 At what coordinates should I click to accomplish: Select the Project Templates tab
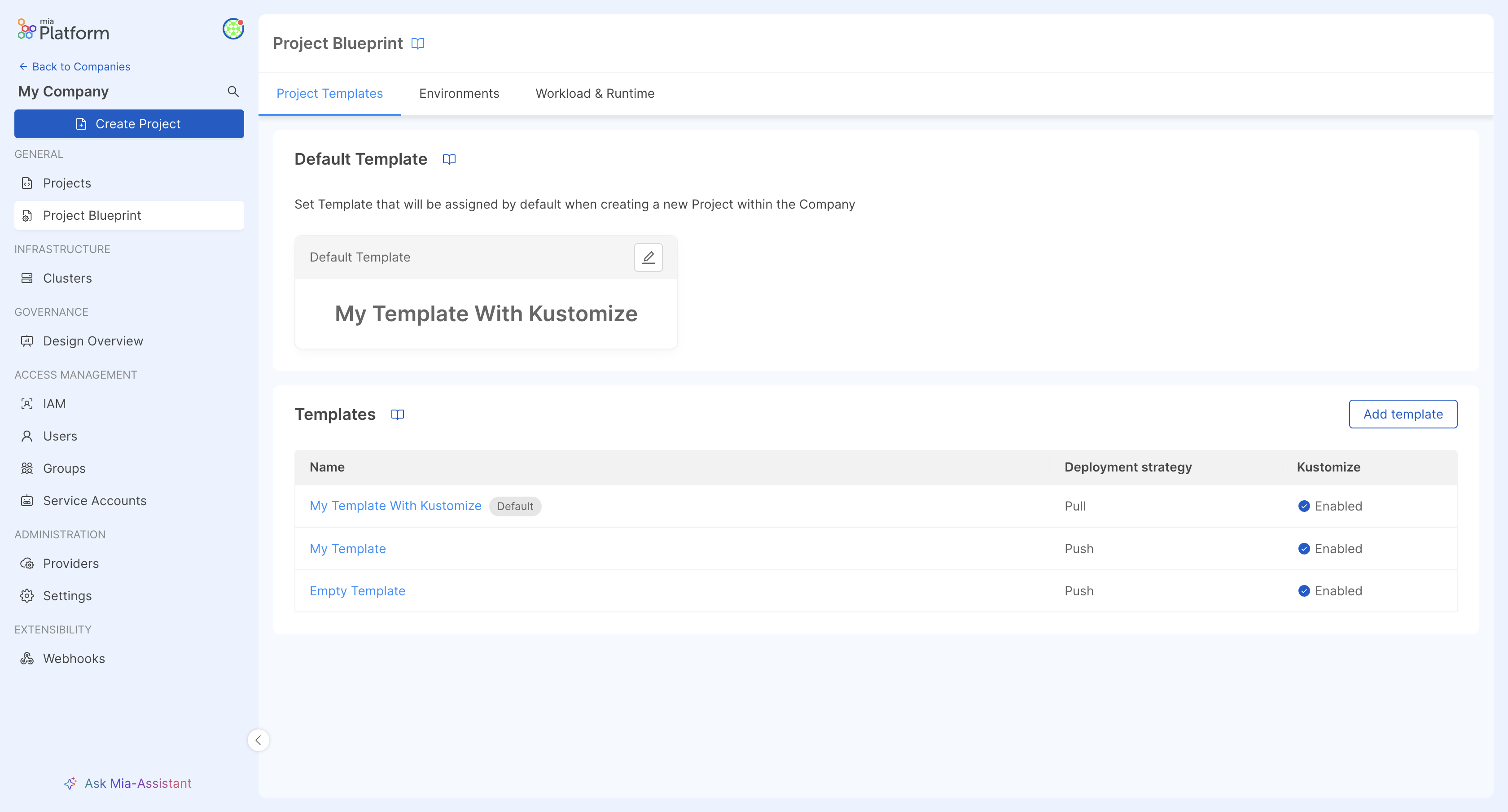tap(329, 94)
